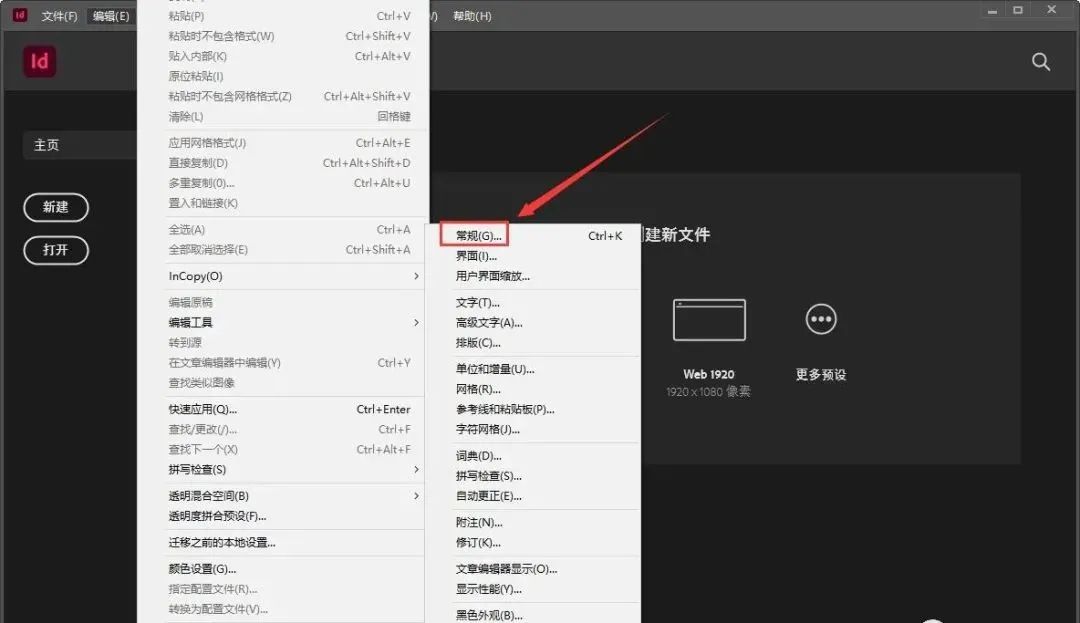The height and width of the screenshot is (623, 1080).
Task: Open the 文件(F) menu
Action: 58,15
